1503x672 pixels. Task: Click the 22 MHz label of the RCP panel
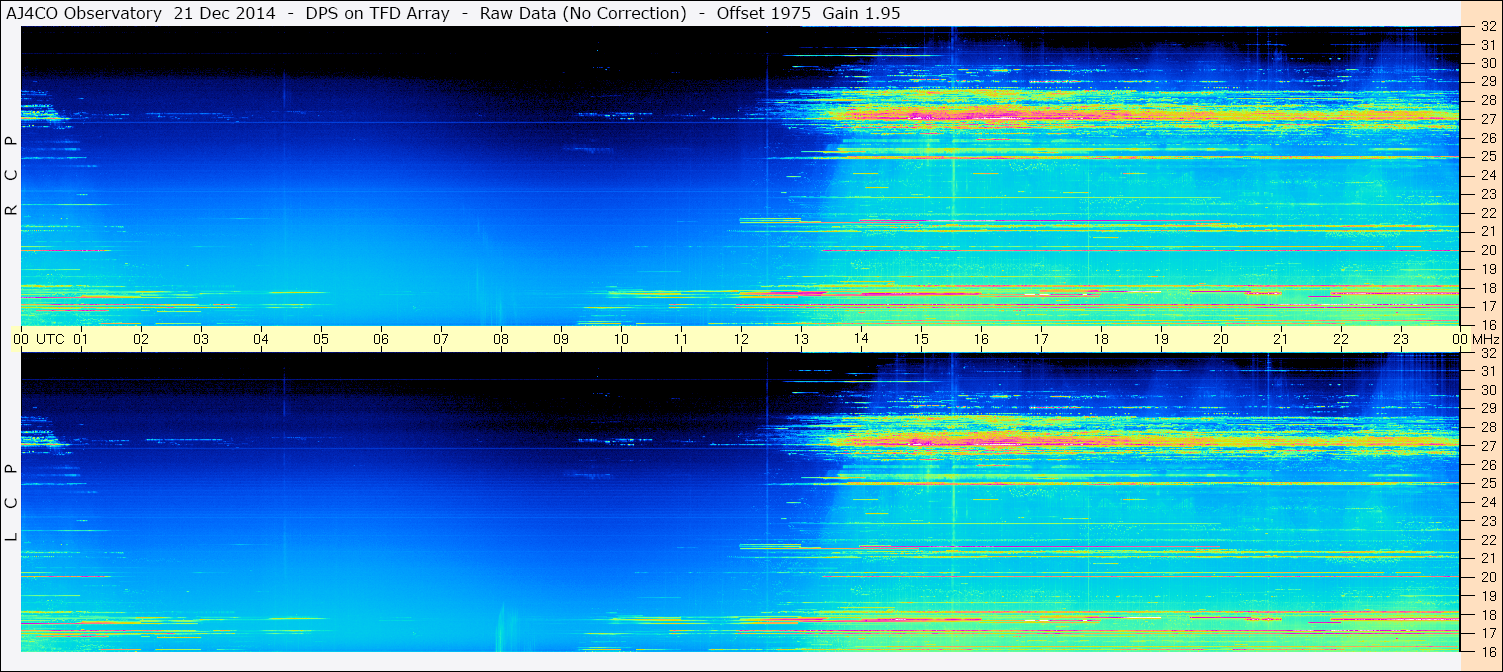pyautogui.click(x=1487, y=212)
